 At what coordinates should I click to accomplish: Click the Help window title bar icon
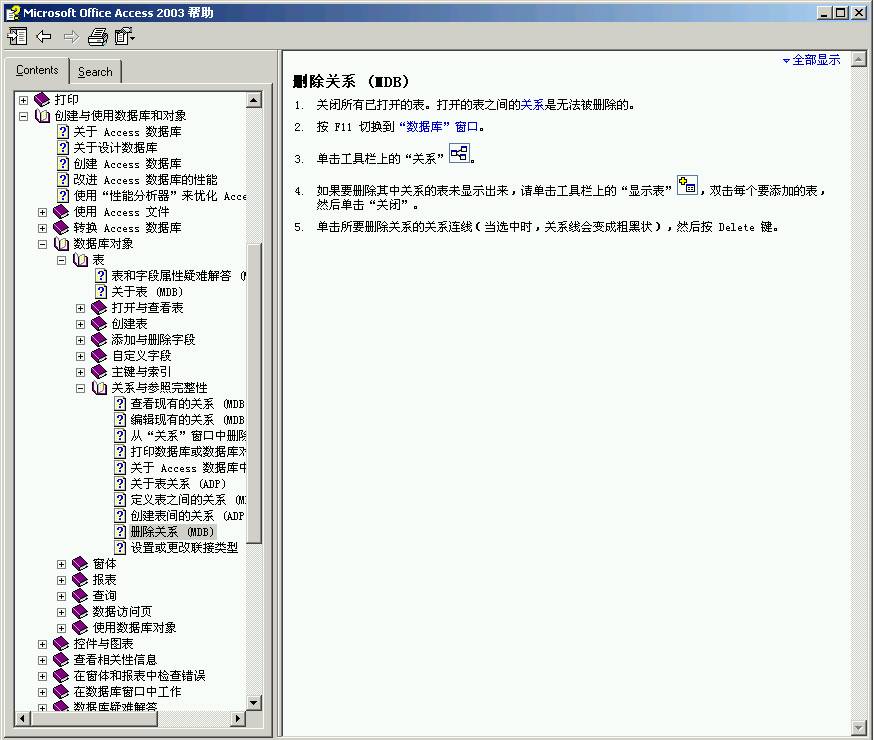13,13
